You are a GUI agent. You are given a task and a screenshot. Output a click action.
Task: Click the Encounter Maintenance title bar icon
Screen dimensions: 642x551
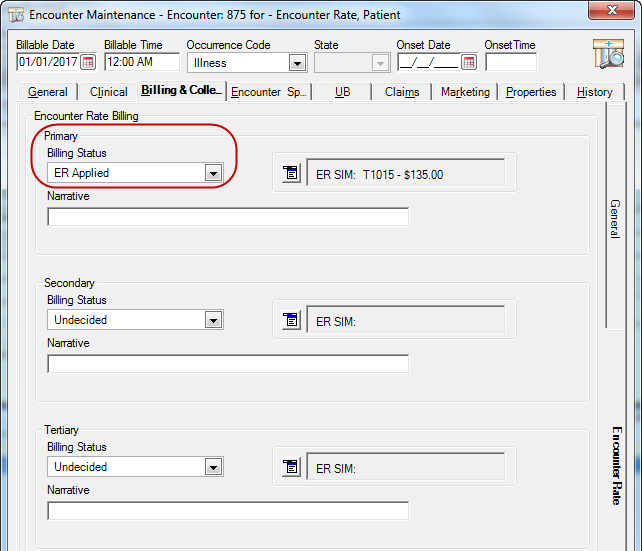16,15
